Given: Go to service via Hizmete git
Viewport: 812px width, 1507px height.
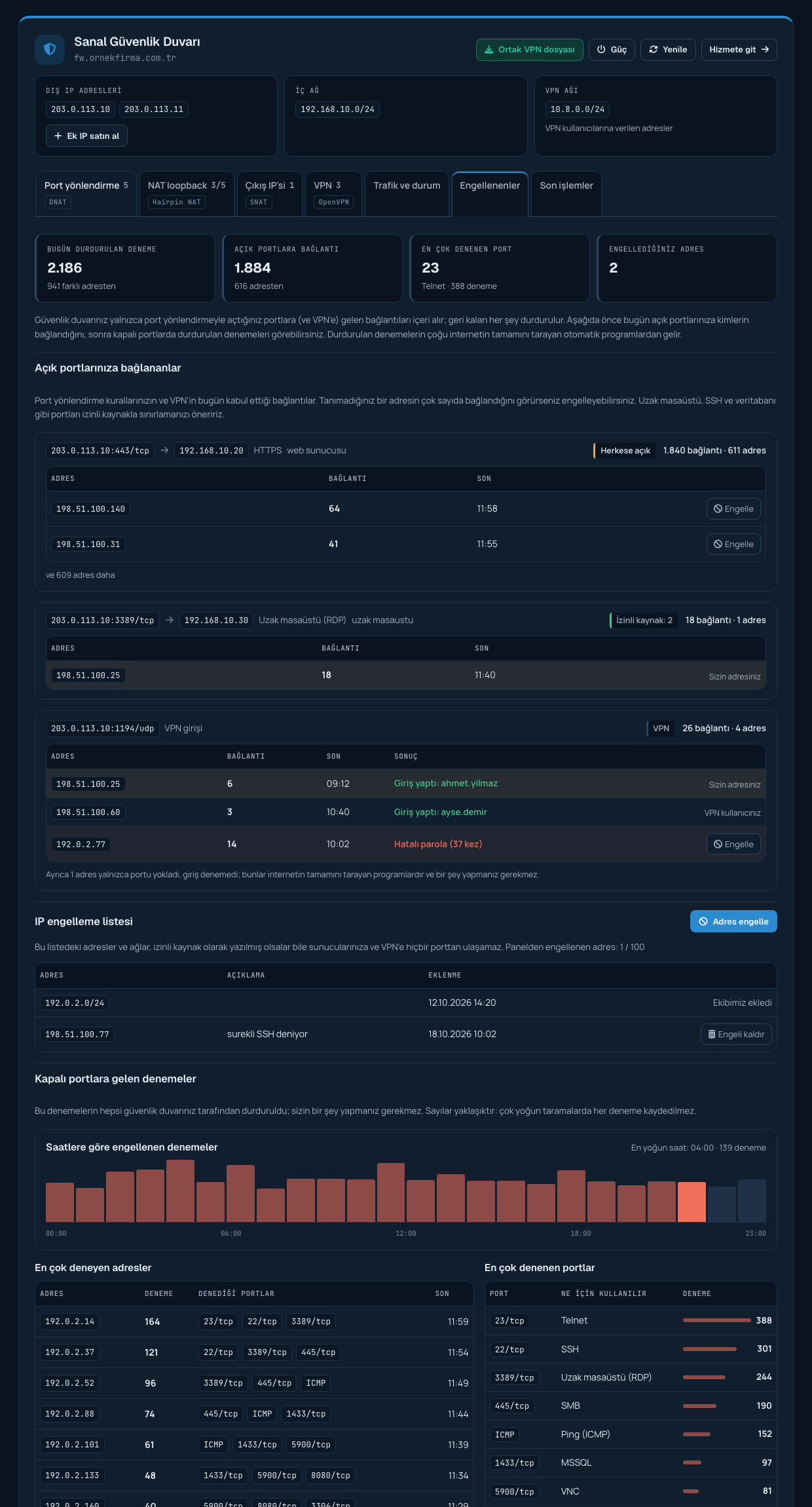Looking at the screenshot, I should (x=739, y=50).
